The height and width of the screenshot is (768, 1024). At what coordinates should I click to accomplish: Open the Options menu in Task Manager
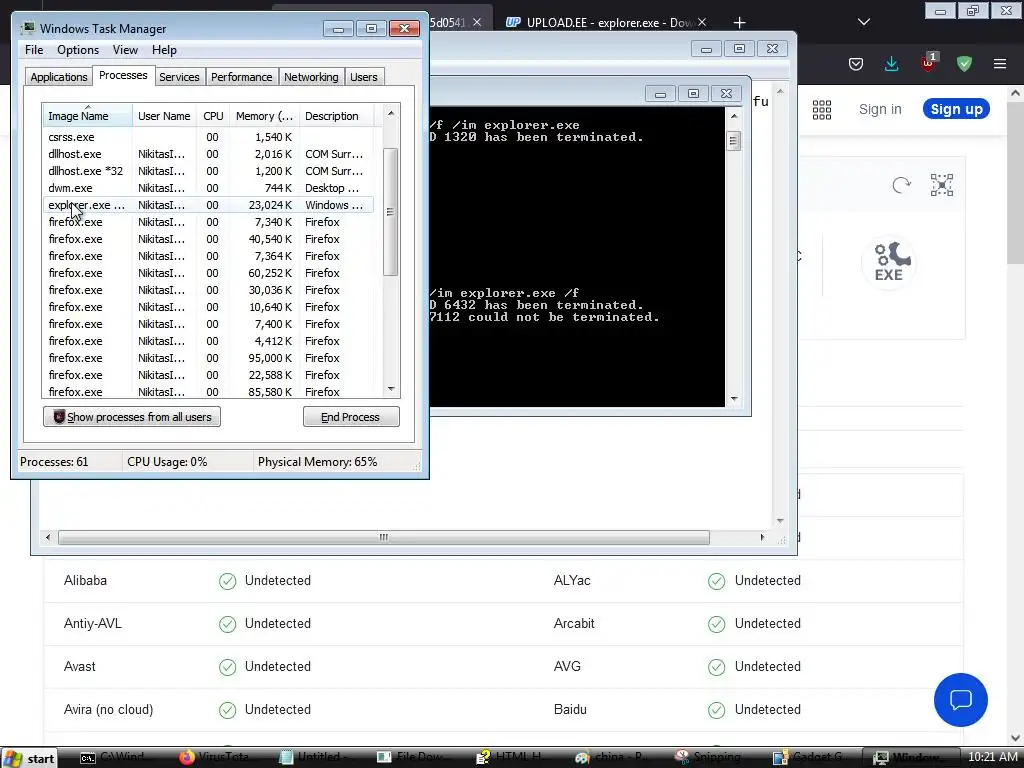click(78, 50)
